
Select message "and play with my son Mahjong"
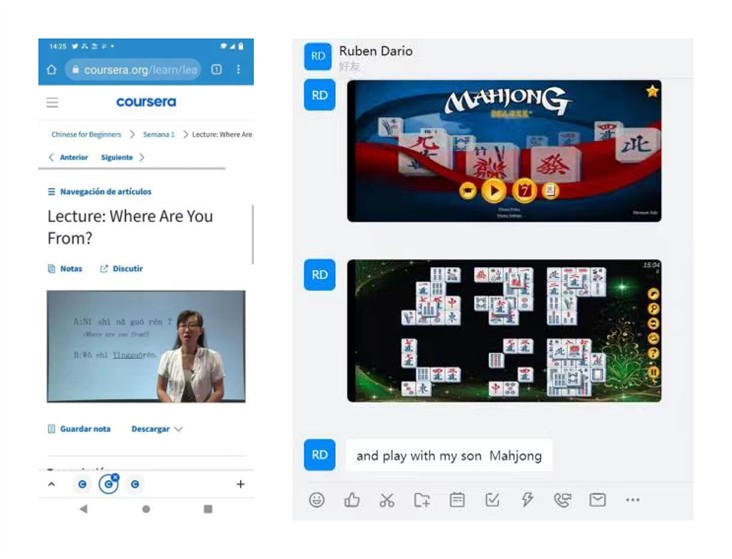[449, 456]
